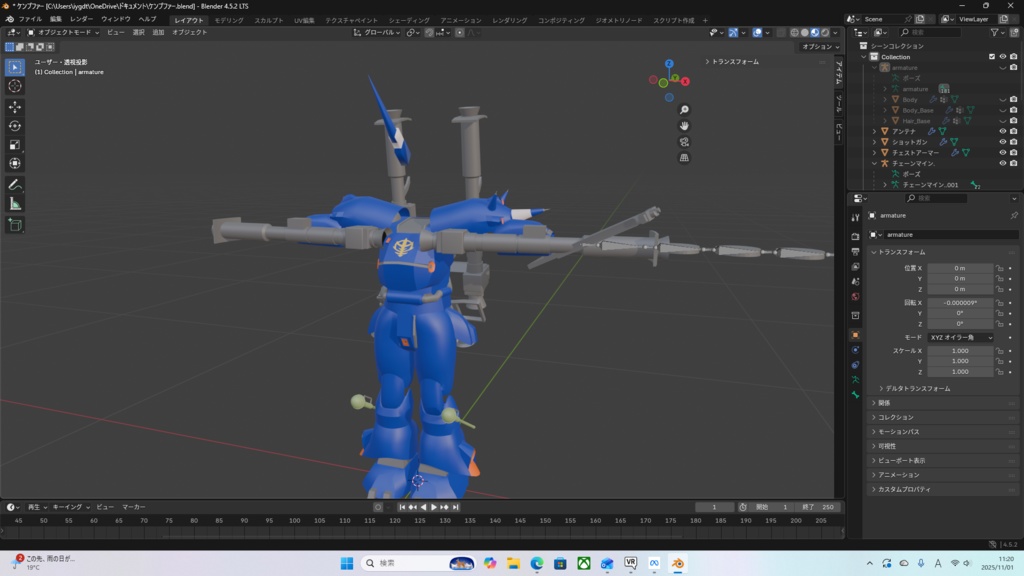The width and height of the screenshot is (1024, 576).
Task: Click the オプション button in viewport header
Action: click(817, 47)
